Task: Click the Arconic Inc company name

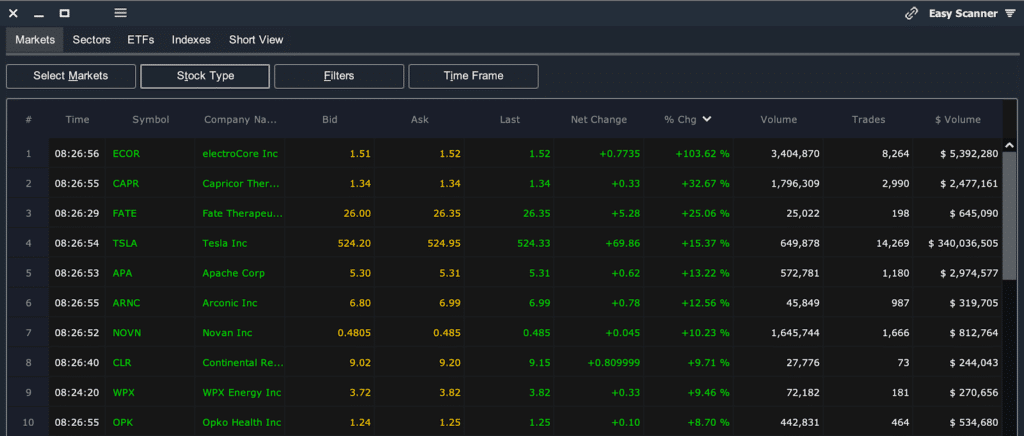Action: point(230,303)
